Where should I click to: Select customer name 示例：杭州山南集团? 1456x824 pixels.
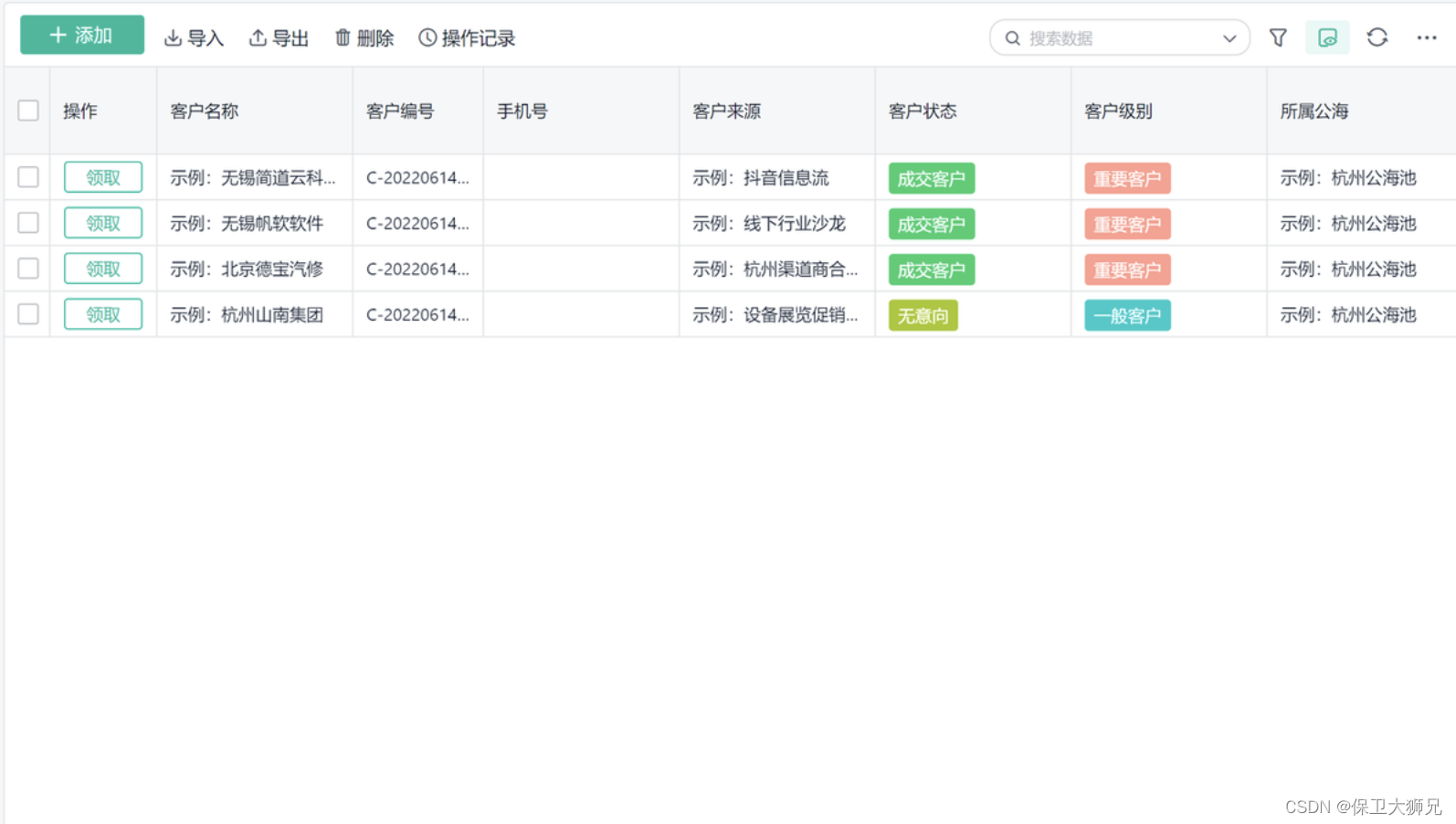[x=247, y=315]
